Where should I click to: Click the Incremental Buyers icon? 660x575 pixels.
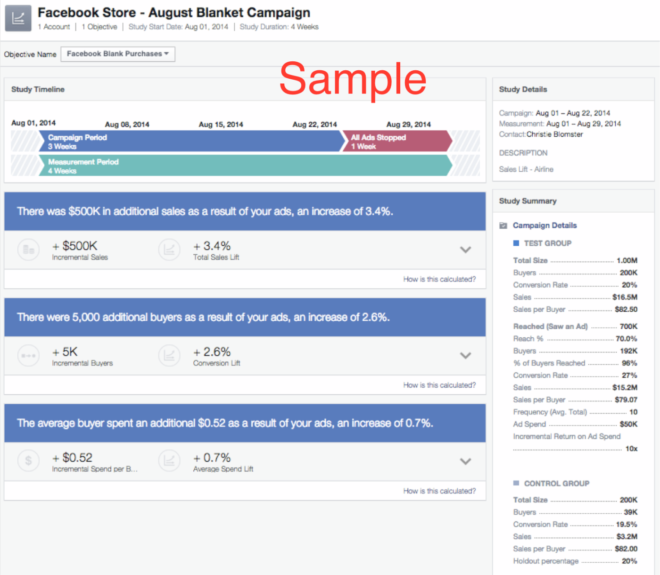29,356
